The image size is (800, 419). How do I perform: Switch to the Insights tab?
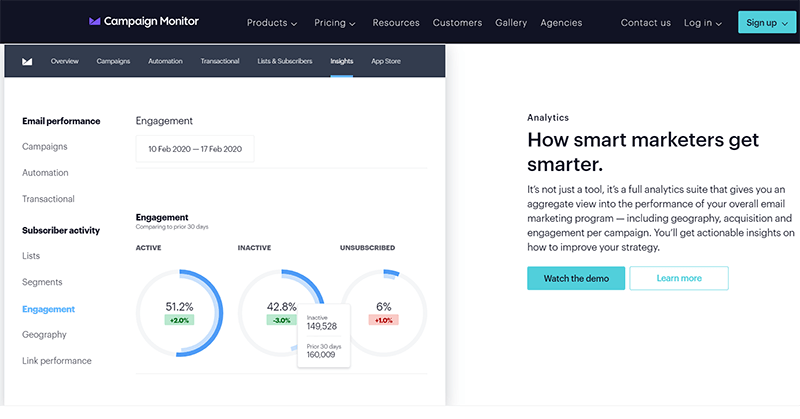342,61
